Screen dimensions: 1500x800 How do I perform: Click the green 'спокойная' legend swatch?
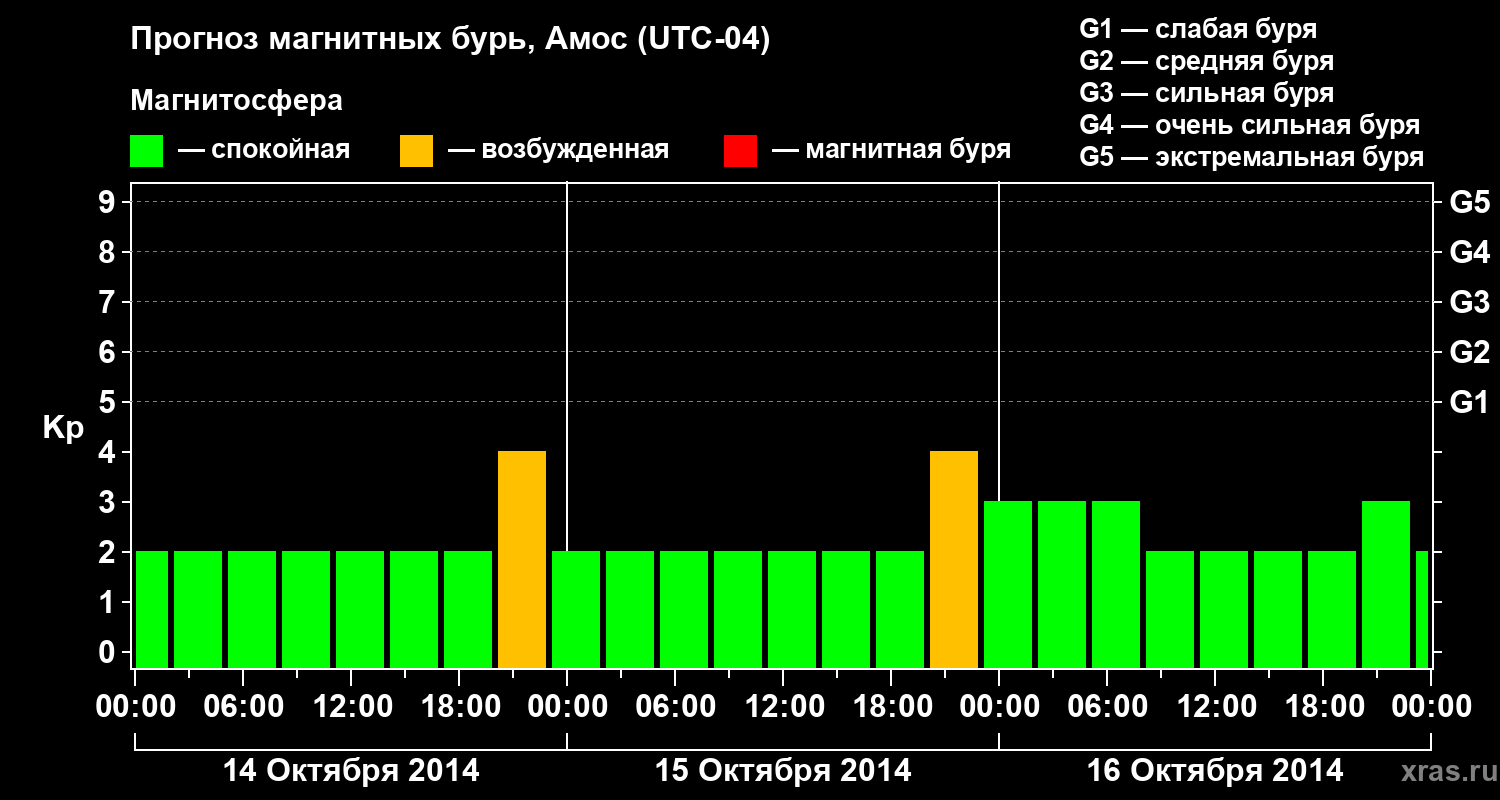point(146,151)
